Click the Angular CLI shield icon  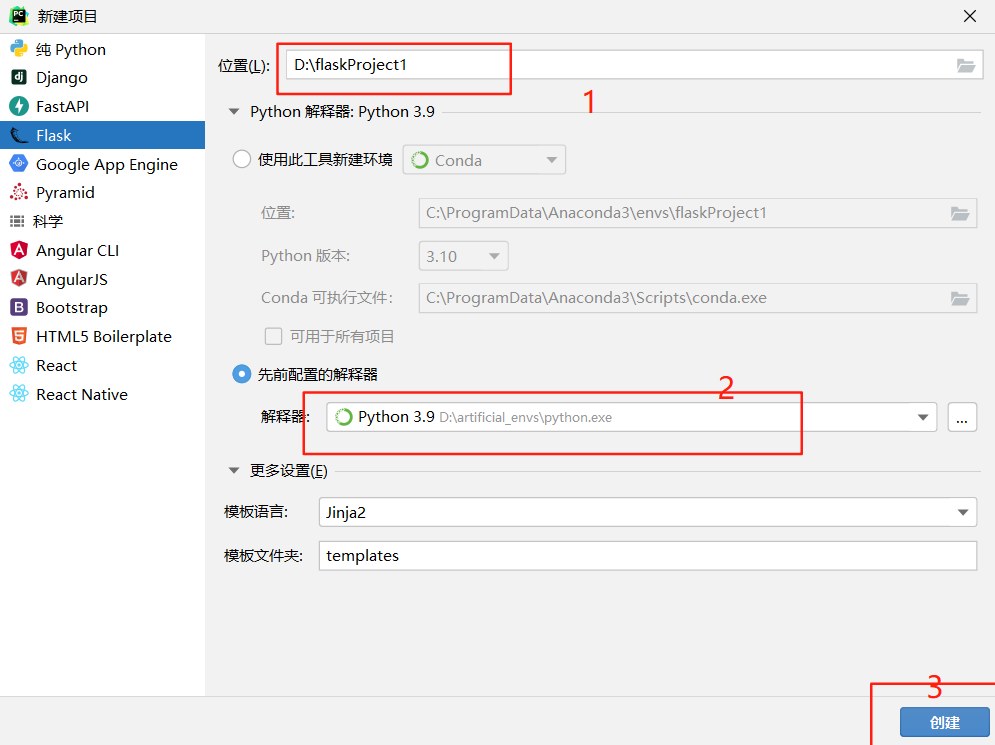coord(19,250)
